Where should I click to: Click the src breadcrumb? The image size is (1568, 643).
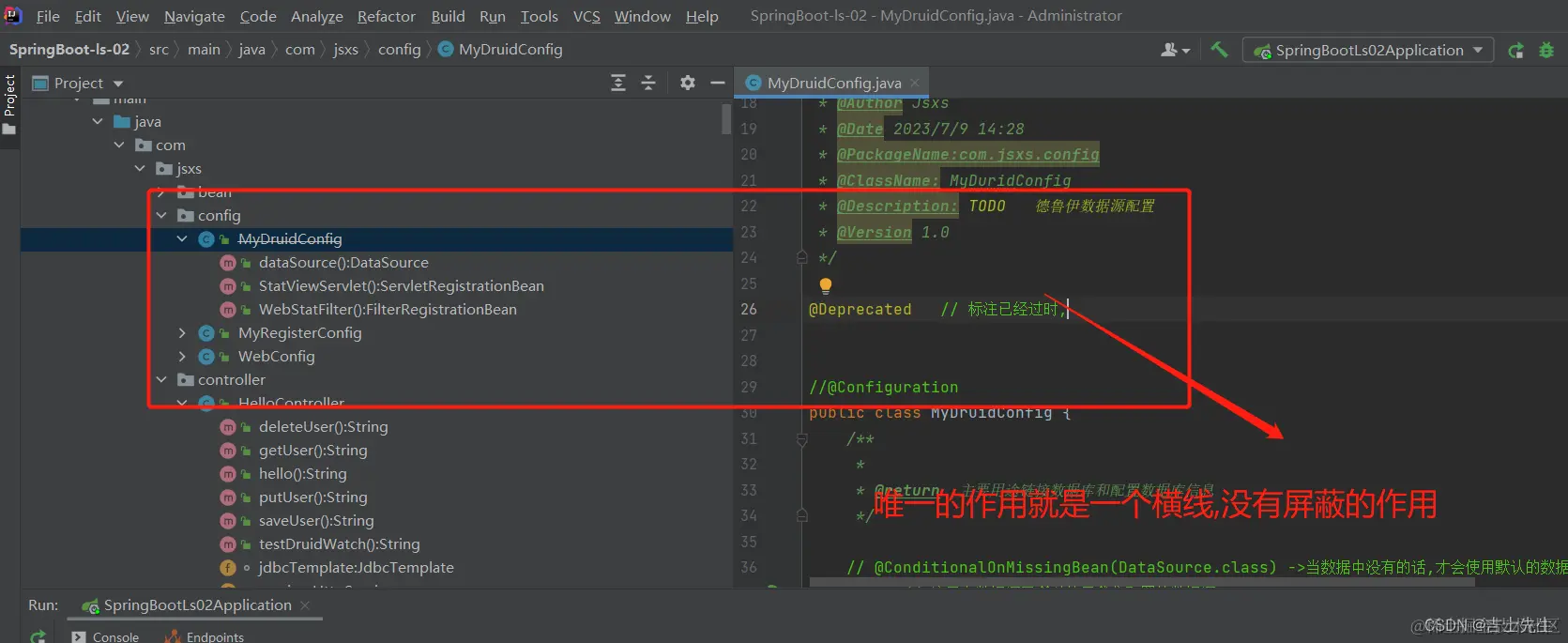(x=159, y=49)
